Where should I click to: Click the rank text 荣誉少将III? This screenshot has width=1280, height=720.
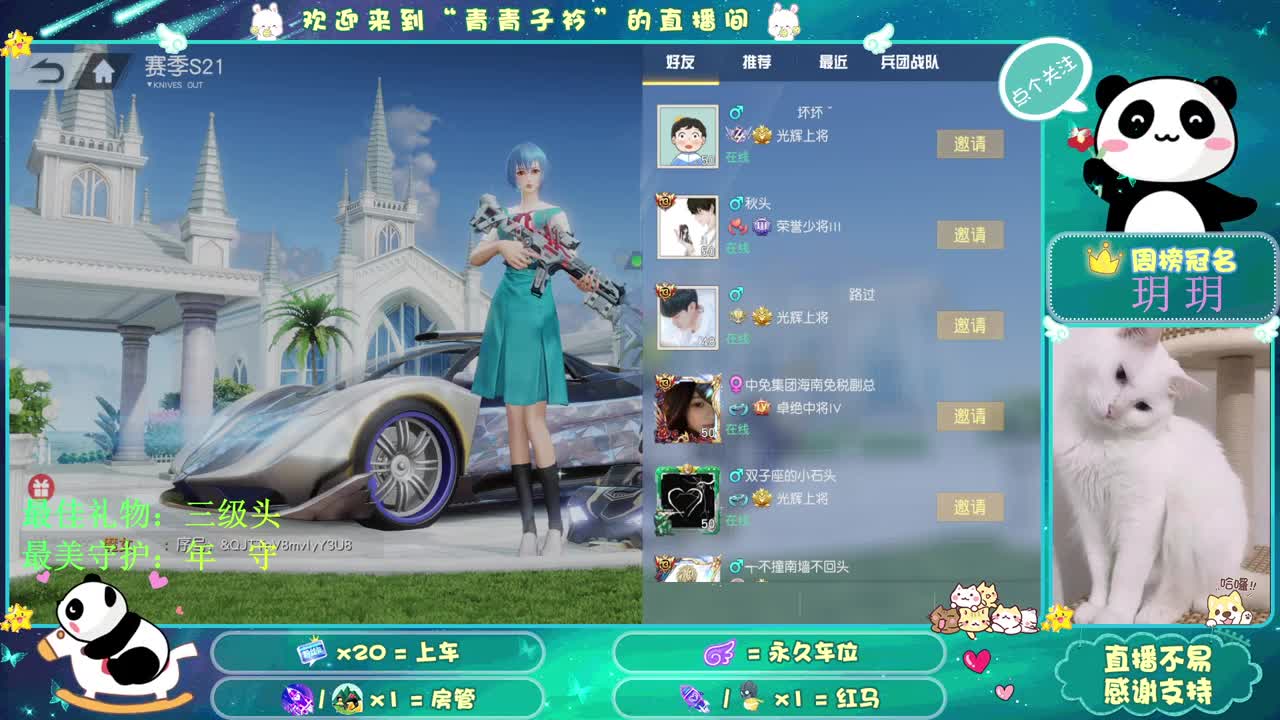(808, 227)
